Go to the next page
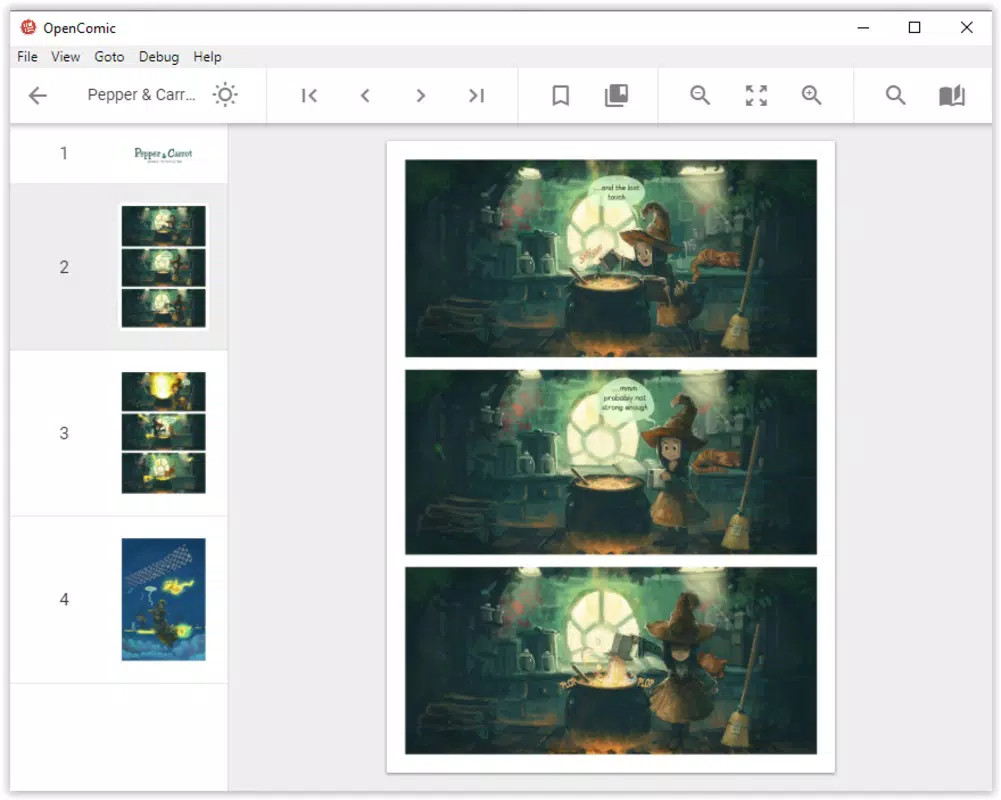The height and width of the screenshot is (800, 1001). click(420, 96)
